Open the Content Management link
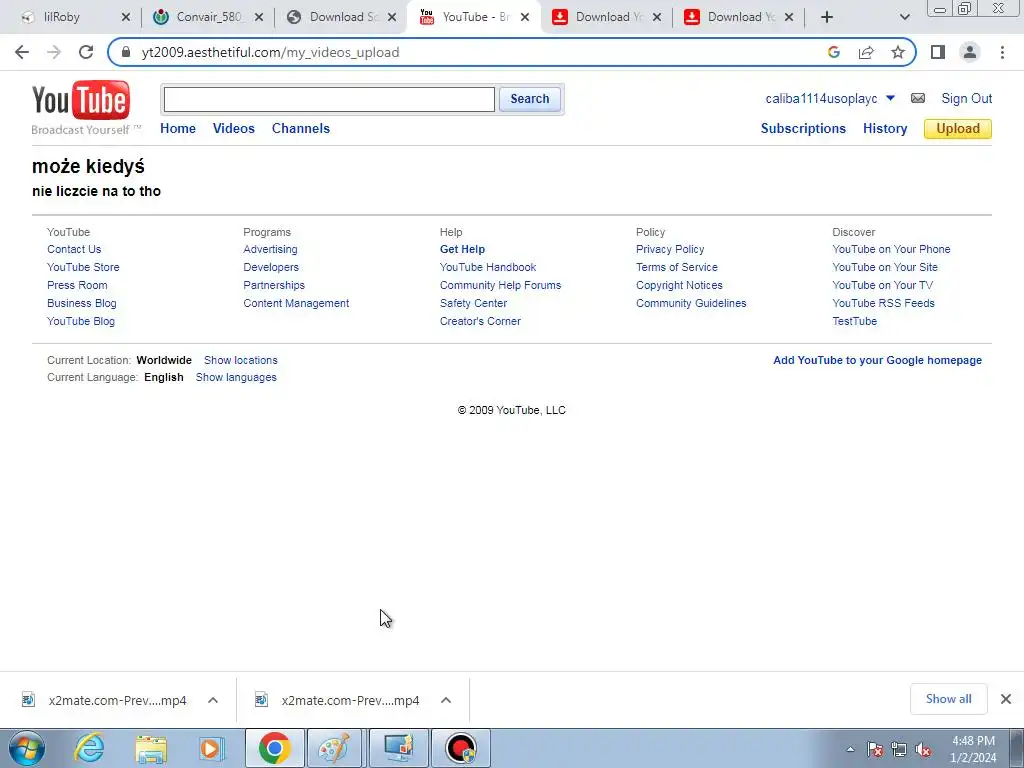This screenshot has width=1024, height=768. (296, 303)
